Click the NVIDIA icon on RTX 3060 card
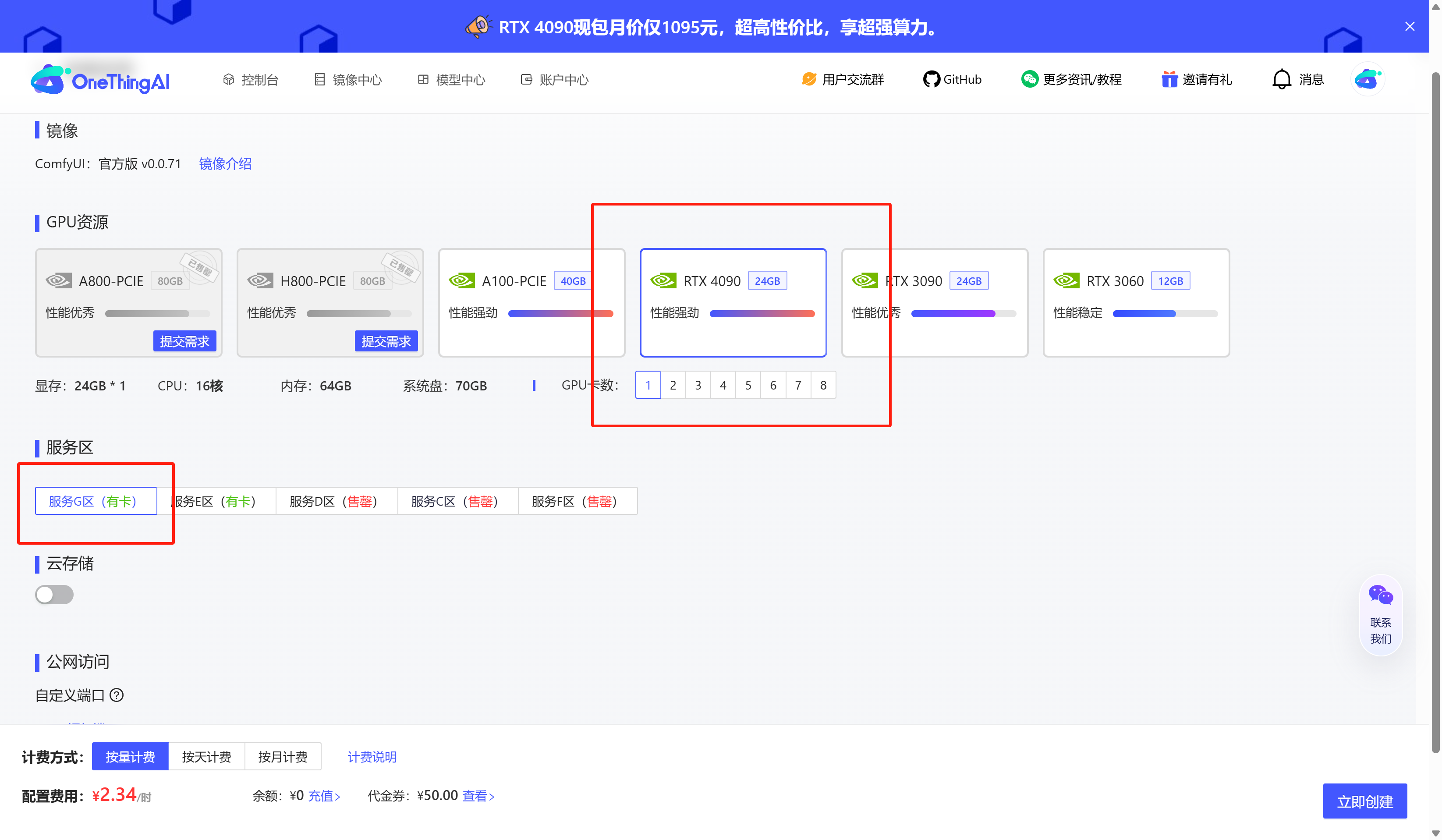The image size is (1442, 840). point(1066,280)
